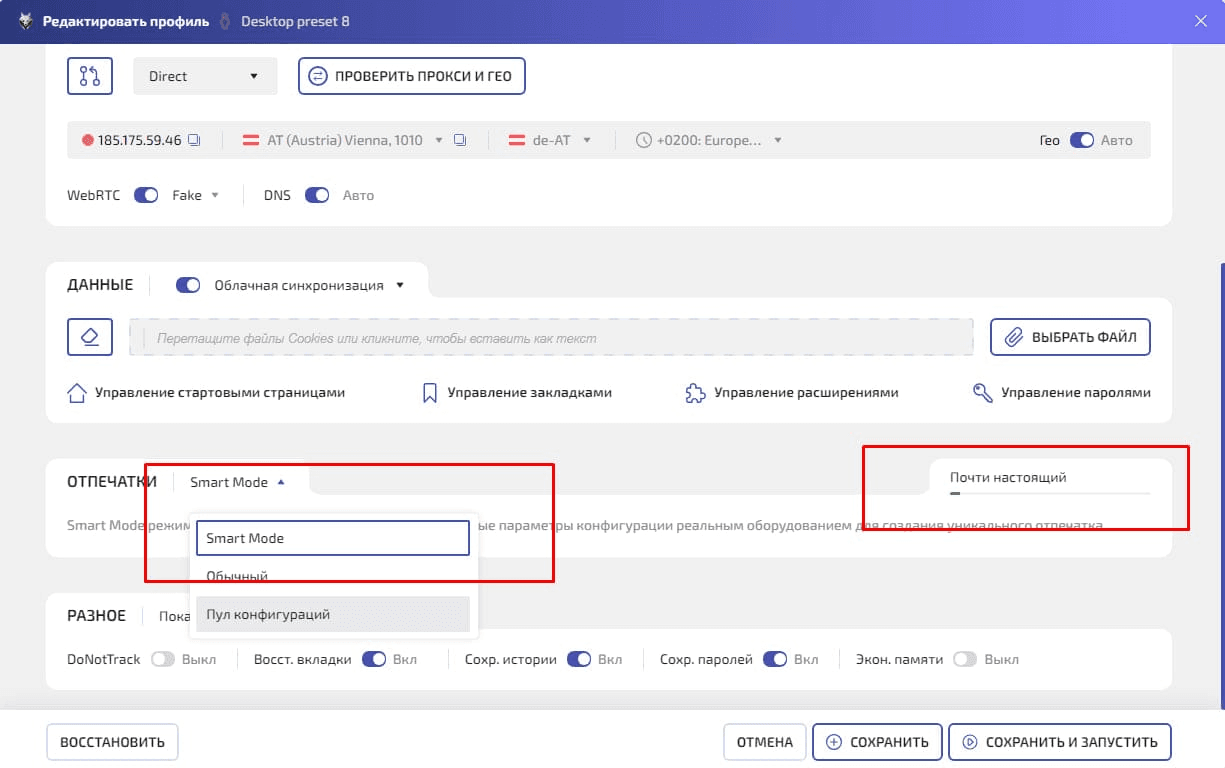Click the red status dot by the IP
Image resolution: width=1225 pixels, height=768 pixels.
coord(88,140)
